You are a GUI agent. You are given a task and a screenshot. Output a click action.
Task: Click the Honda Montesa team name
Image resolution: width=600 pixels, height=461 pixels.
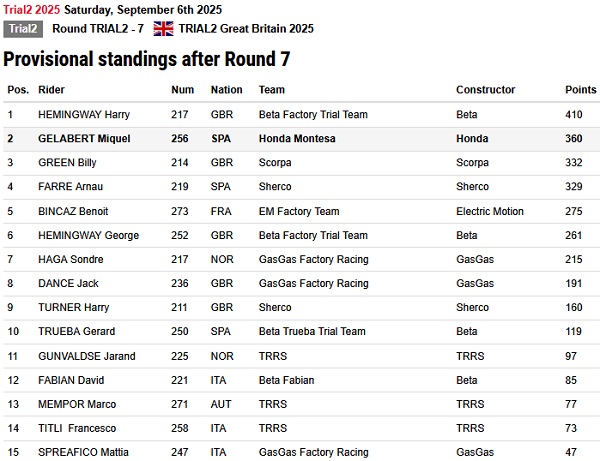[297, 138]
